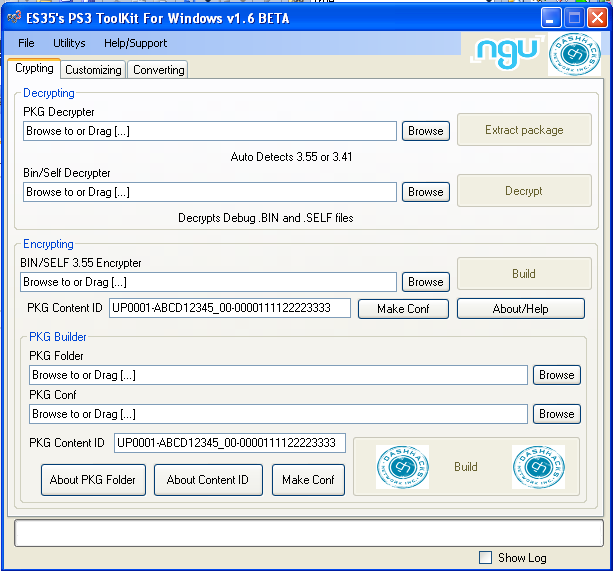Click the Encrypting PKG Content ID field
Viewport: 613px width, 571px height.
point(230,308)
